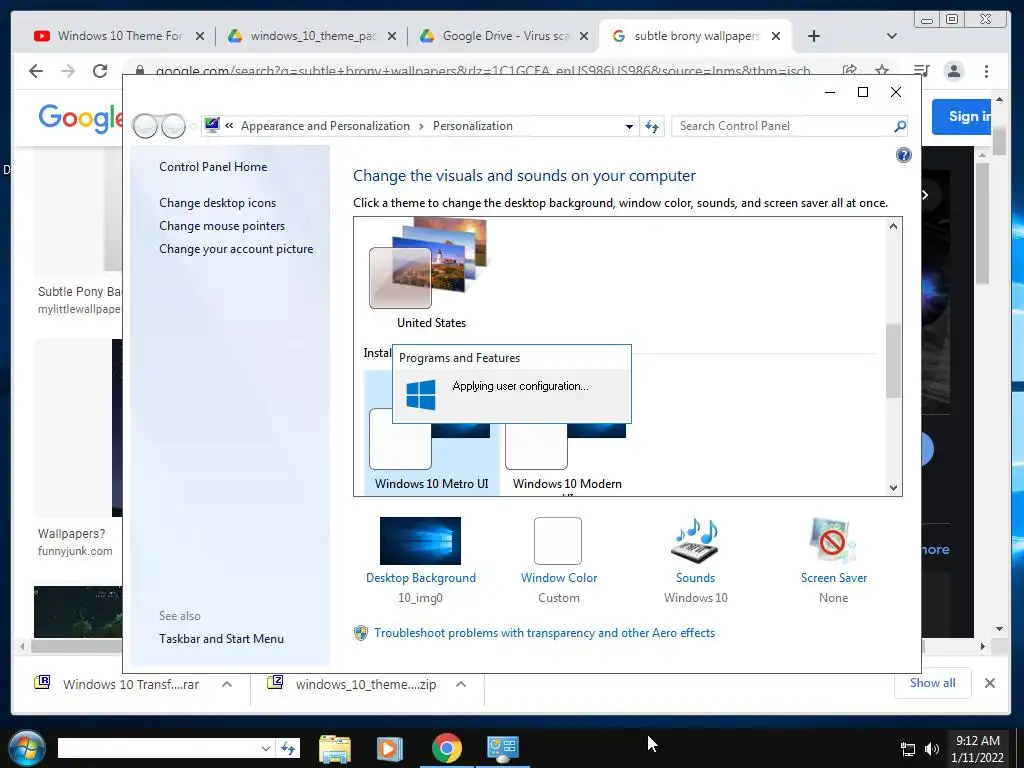Go to Control Panel Home

tap(213, 167)
